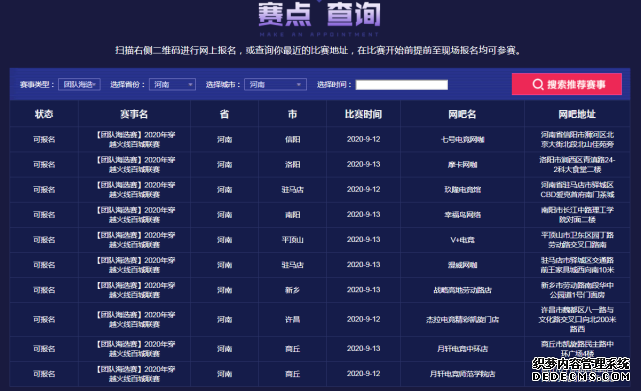
Task: Click the address cell starting 平顶山市卫东区
Action: pyautogui.click(x=577, y=240)
